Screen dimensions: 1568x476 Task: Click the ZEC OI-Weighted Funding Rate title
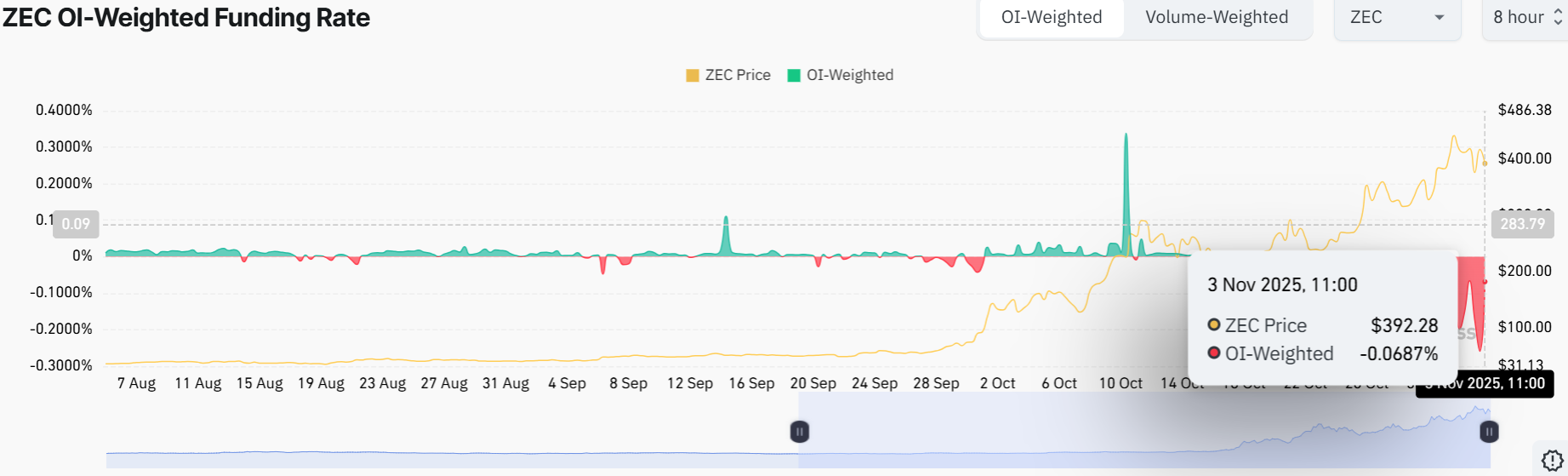186,18
